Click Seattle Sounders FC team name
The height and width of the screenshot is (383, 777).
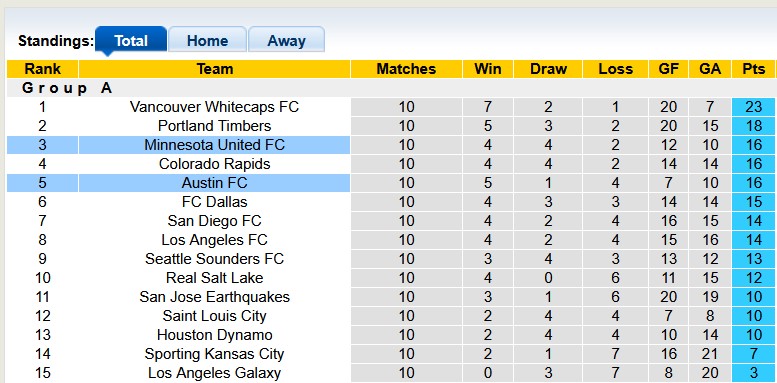click(x=215, y=259)
